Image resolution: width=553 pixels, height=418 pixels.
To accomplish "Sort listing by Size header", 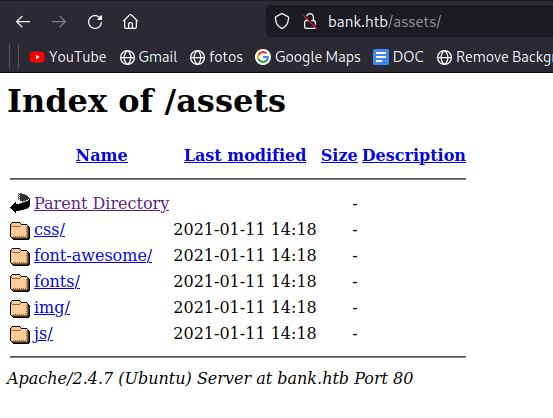I will point(339,155).
